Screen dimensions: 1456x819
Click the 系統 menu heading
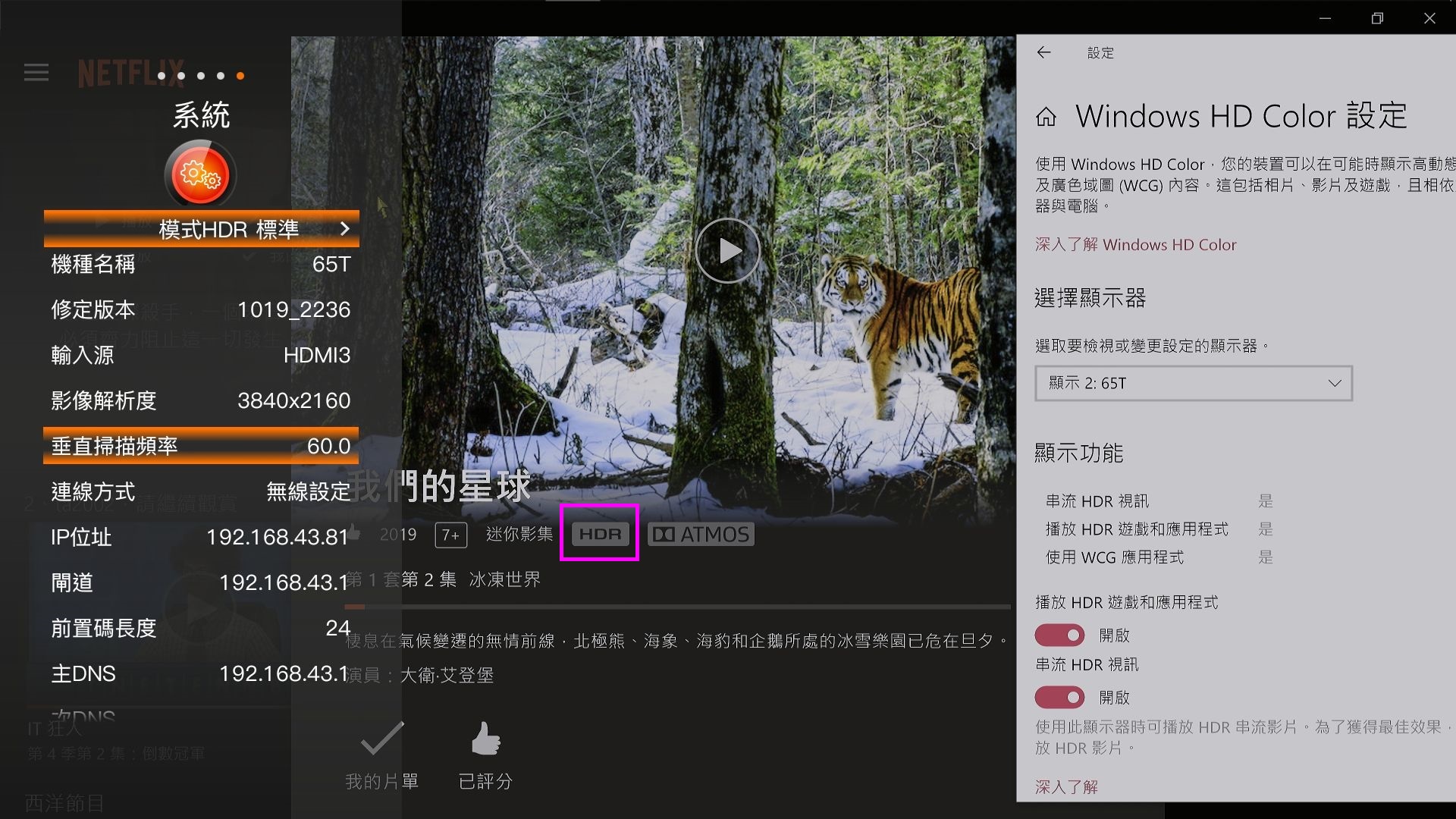pos(201,115)
